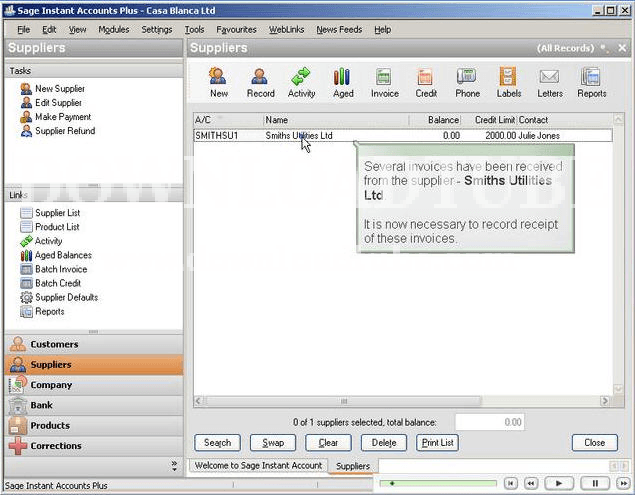Choose Supplier Refund in Tasks
Image resolution: width=635 pixels, height=495 pixels.
pos(58,131)
